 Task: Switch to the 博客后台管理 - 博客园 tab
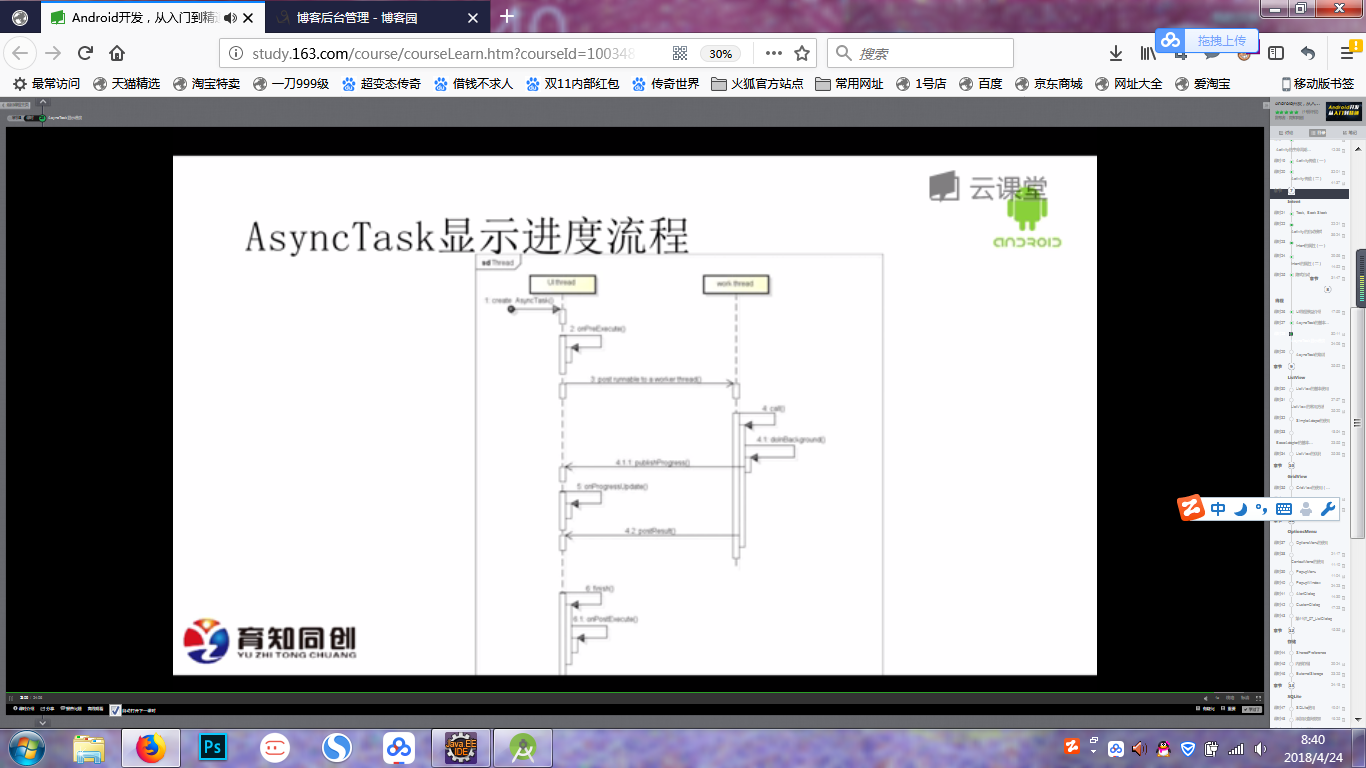[x=370, y=17]
